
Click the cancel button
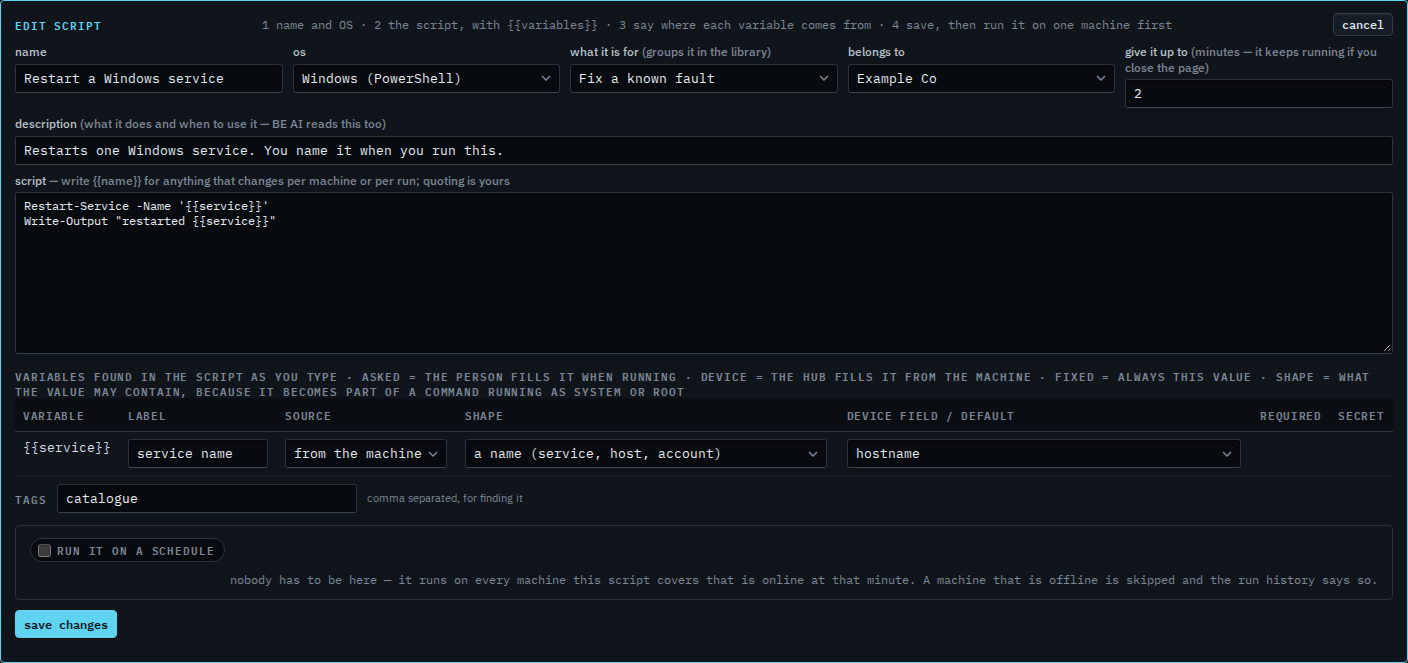click(1362, 25)
